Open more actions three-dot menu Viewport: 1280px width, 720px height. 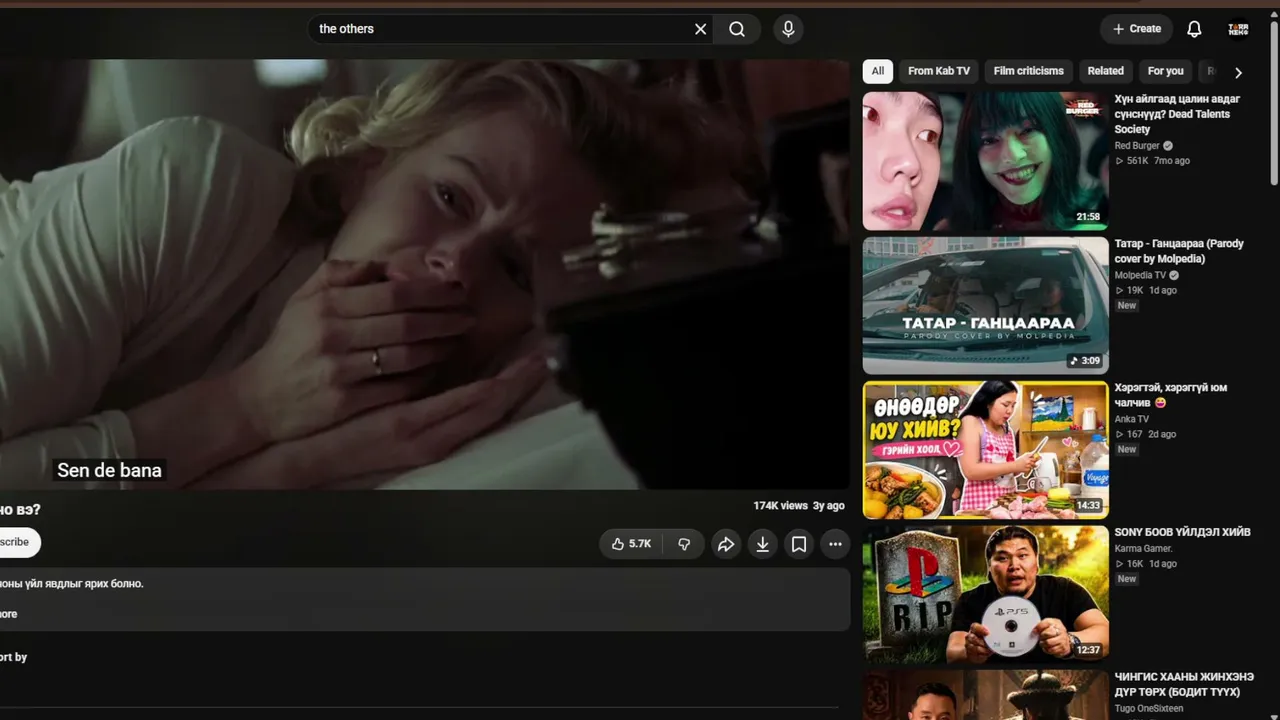click(835, 544)
